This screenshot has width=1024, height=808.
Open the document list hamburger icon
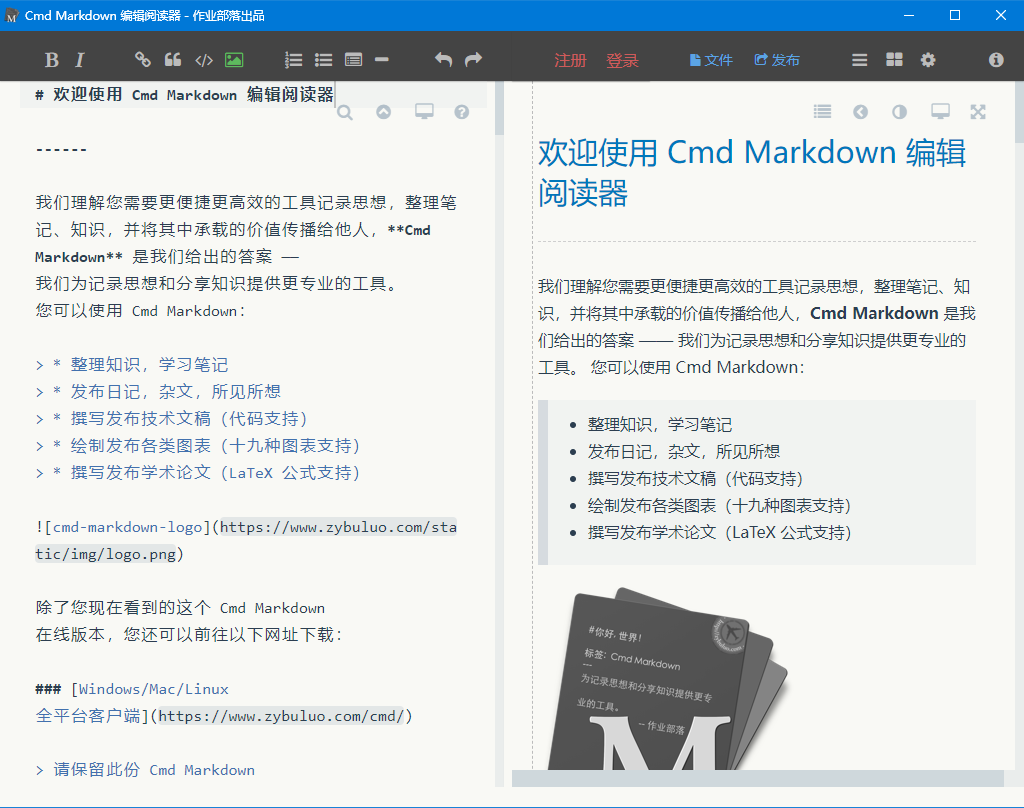859,60
